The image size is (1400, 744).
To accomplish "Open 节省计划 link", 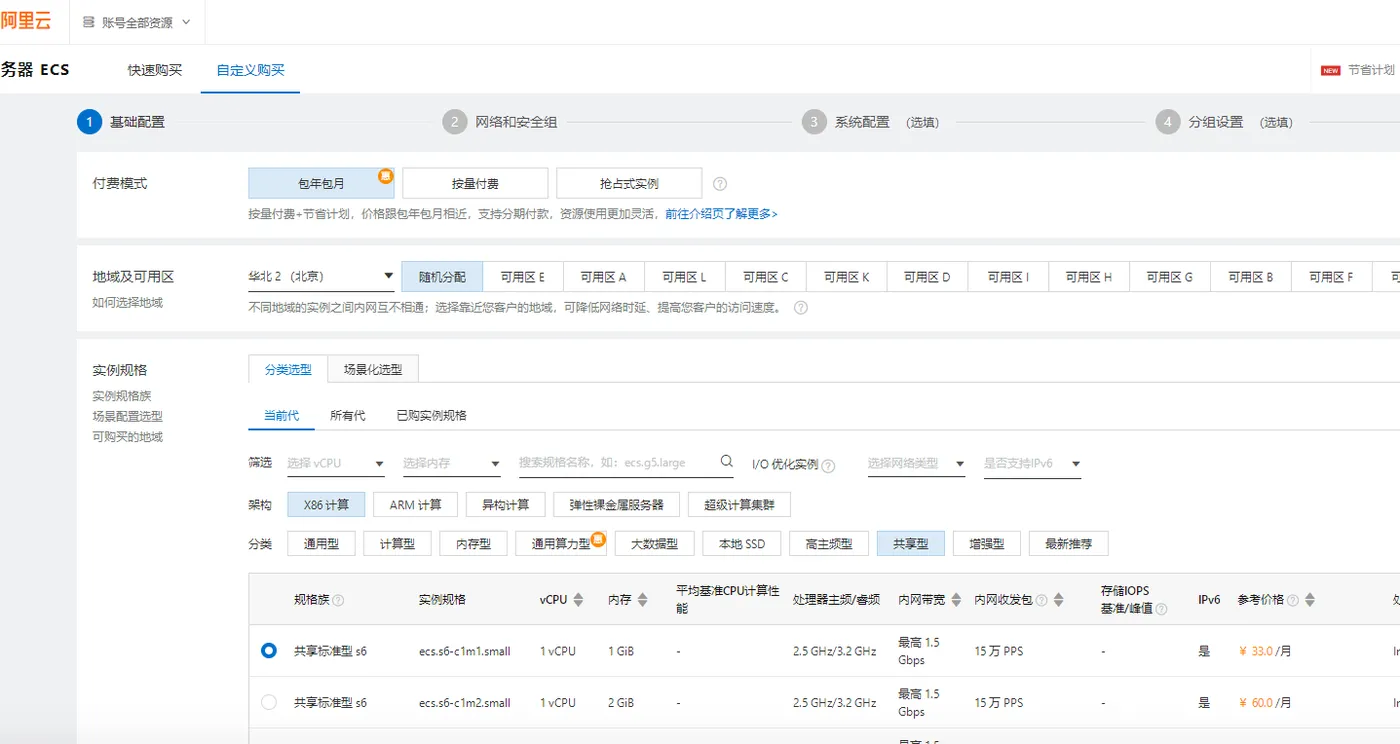I will (x=1371, y=71).
